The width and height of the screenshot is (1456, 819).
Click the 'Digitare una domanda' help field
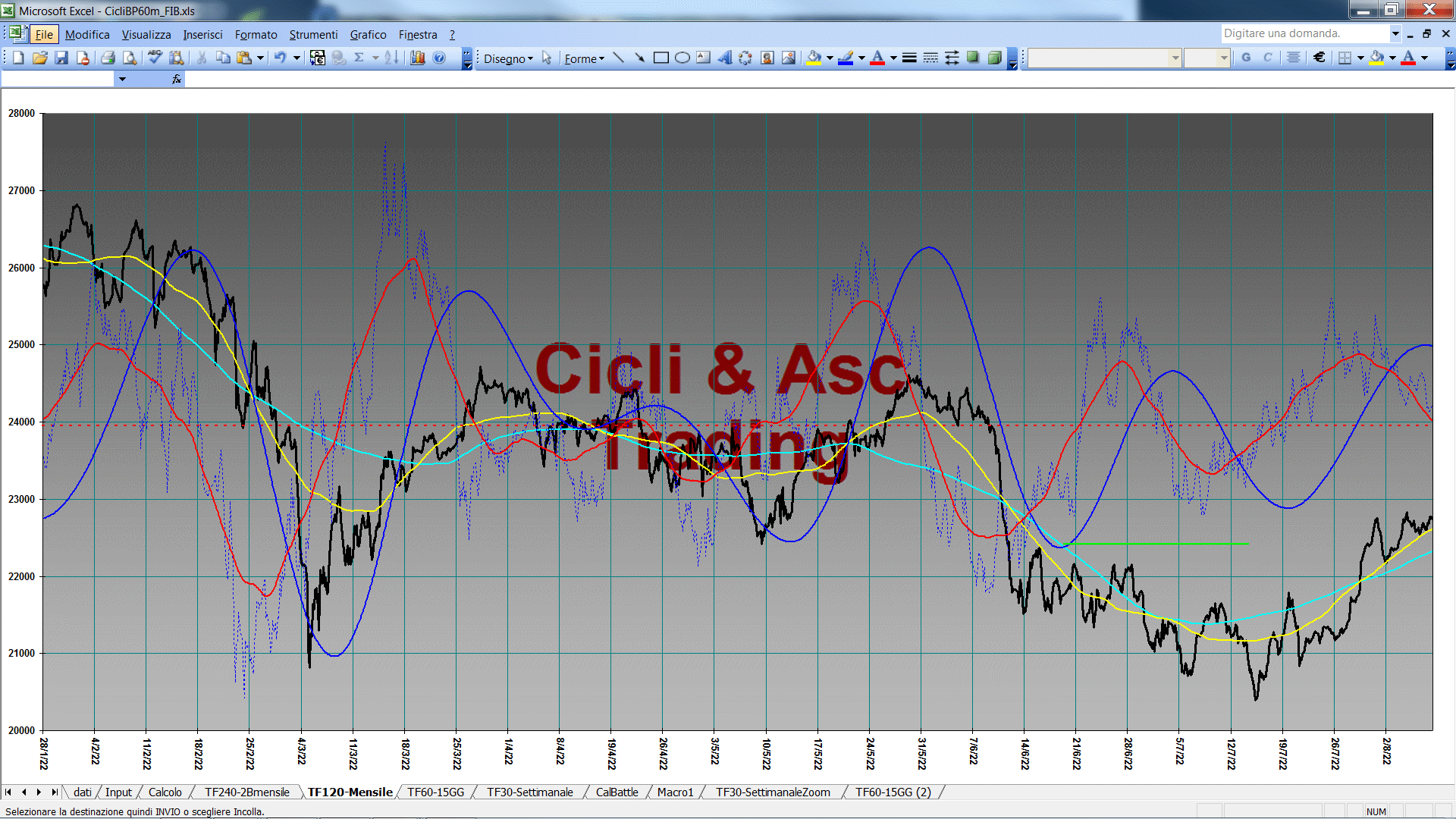point(1304,33)
